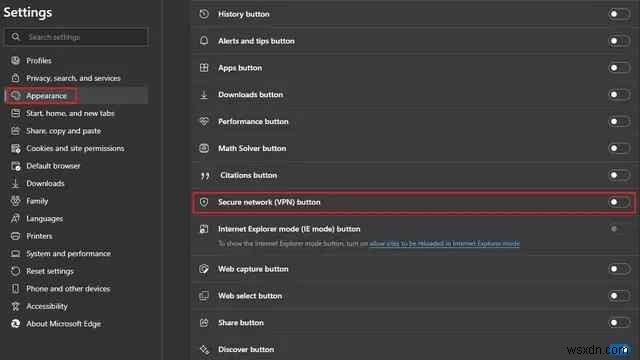Screen dimensions: 640x360
Task: Click the Profiles sidebar icon
Action: tap(16, 60)
